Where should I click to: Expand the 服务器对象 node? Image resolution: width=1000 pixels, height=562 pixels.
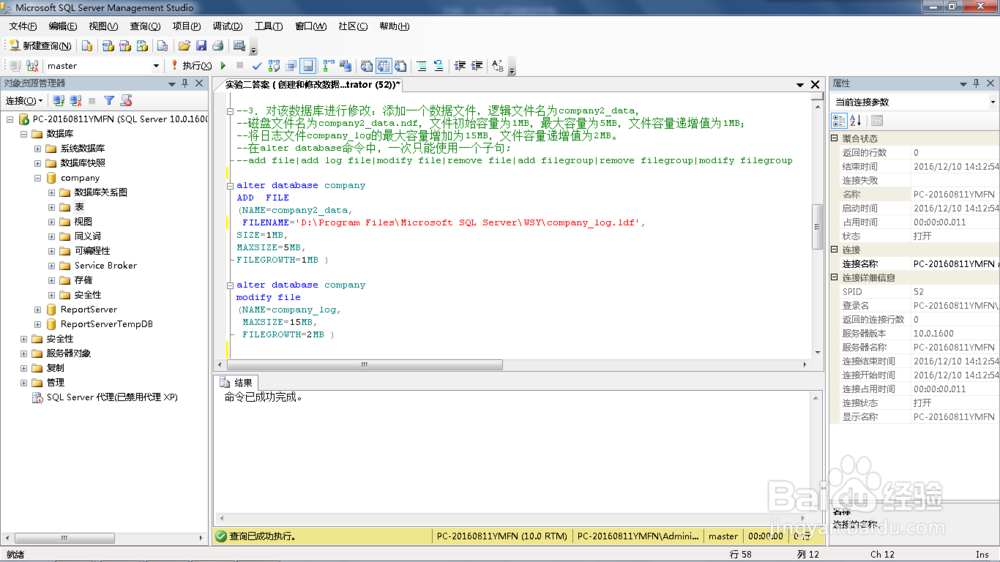click(24, 353)
